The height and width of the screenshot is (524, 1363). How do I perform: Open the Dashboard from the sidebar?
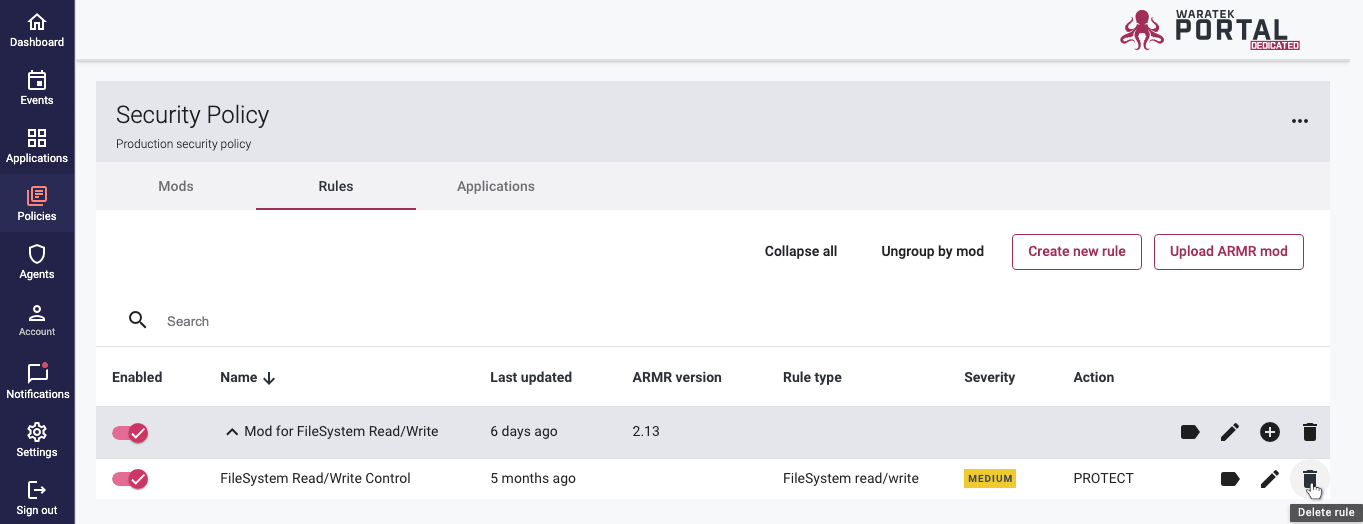point(37,30)
